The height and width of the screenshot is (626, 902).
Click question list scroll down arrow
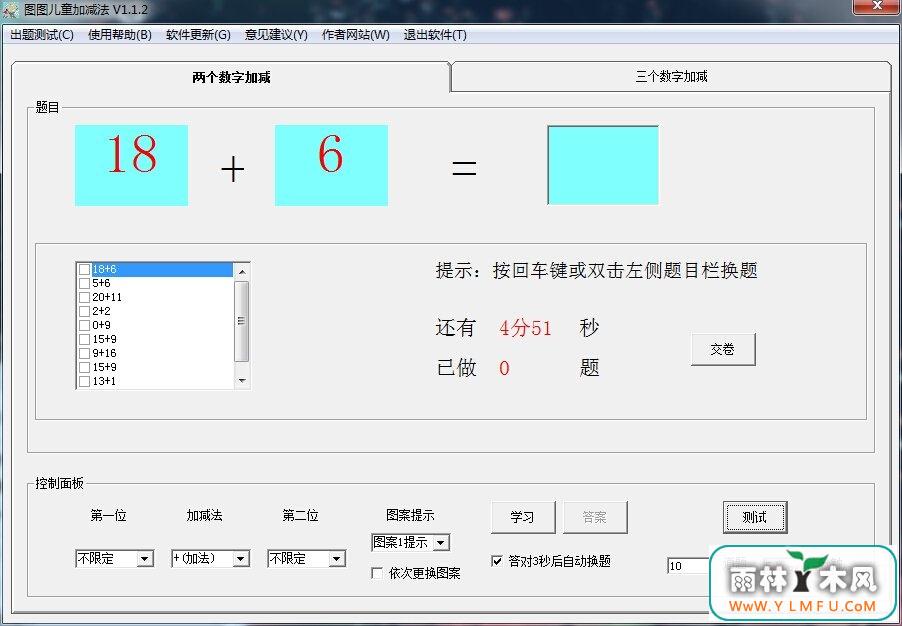tap(242, 380)
